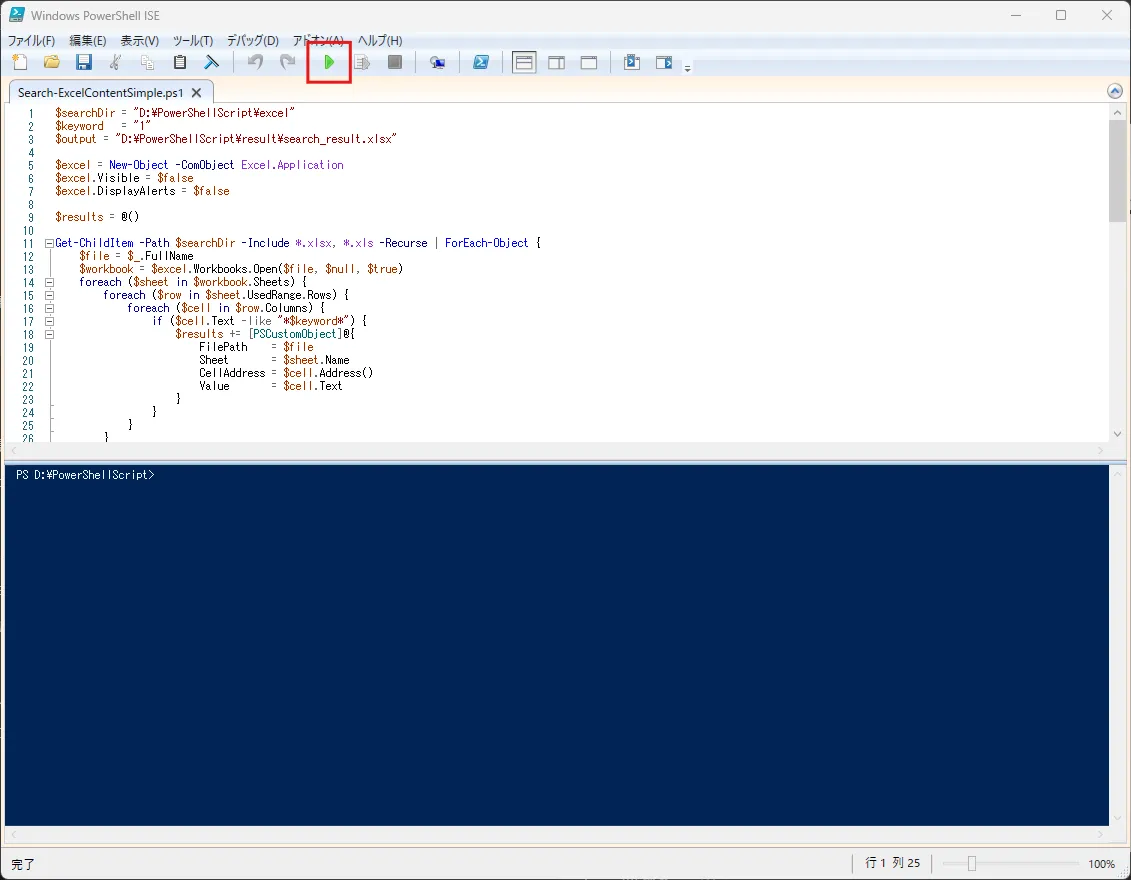This screenshot has height=880, width=1131.
Task: Show the command window toolbar icon
Action: pos(632,63)
